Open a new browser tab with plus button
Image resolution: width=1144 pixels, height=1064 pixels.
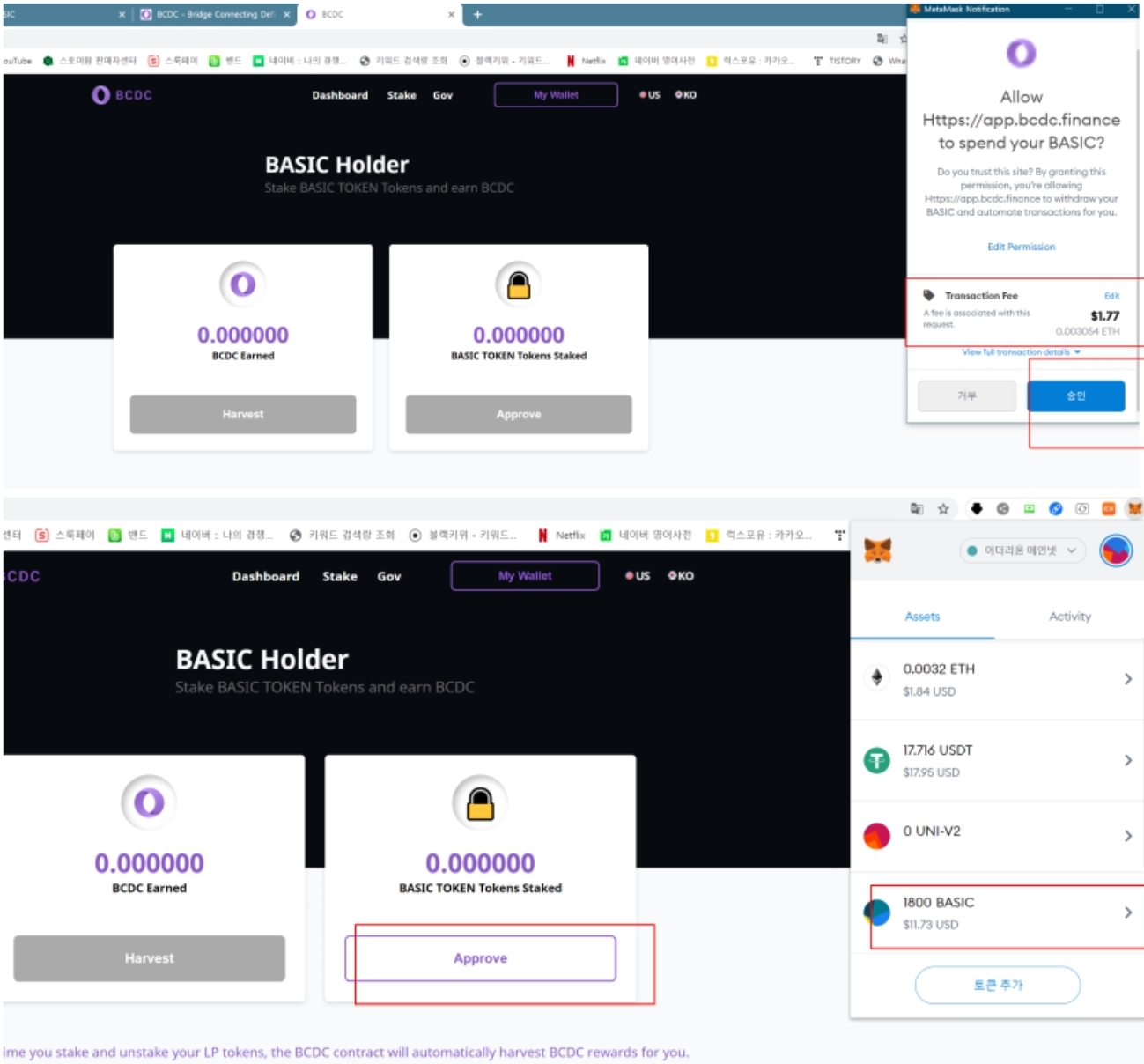[477, 14]
